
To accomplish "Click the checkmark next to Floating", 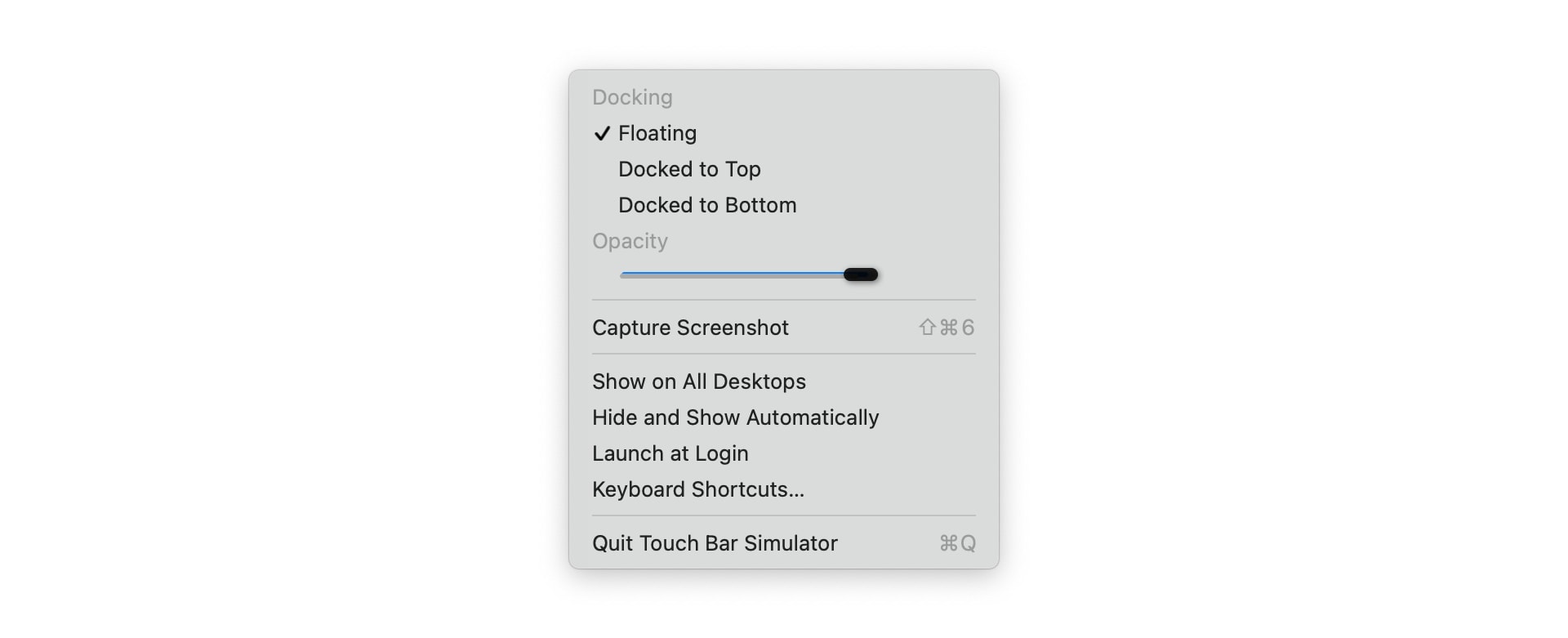I will pyautogui.click(x=602, y=133).
